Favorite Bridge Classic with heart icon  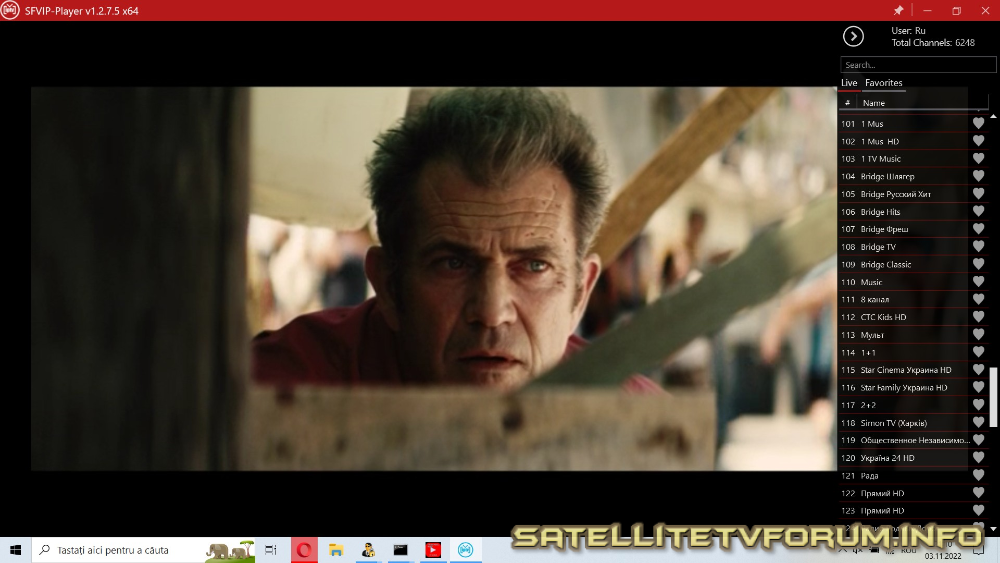(978, 264)
